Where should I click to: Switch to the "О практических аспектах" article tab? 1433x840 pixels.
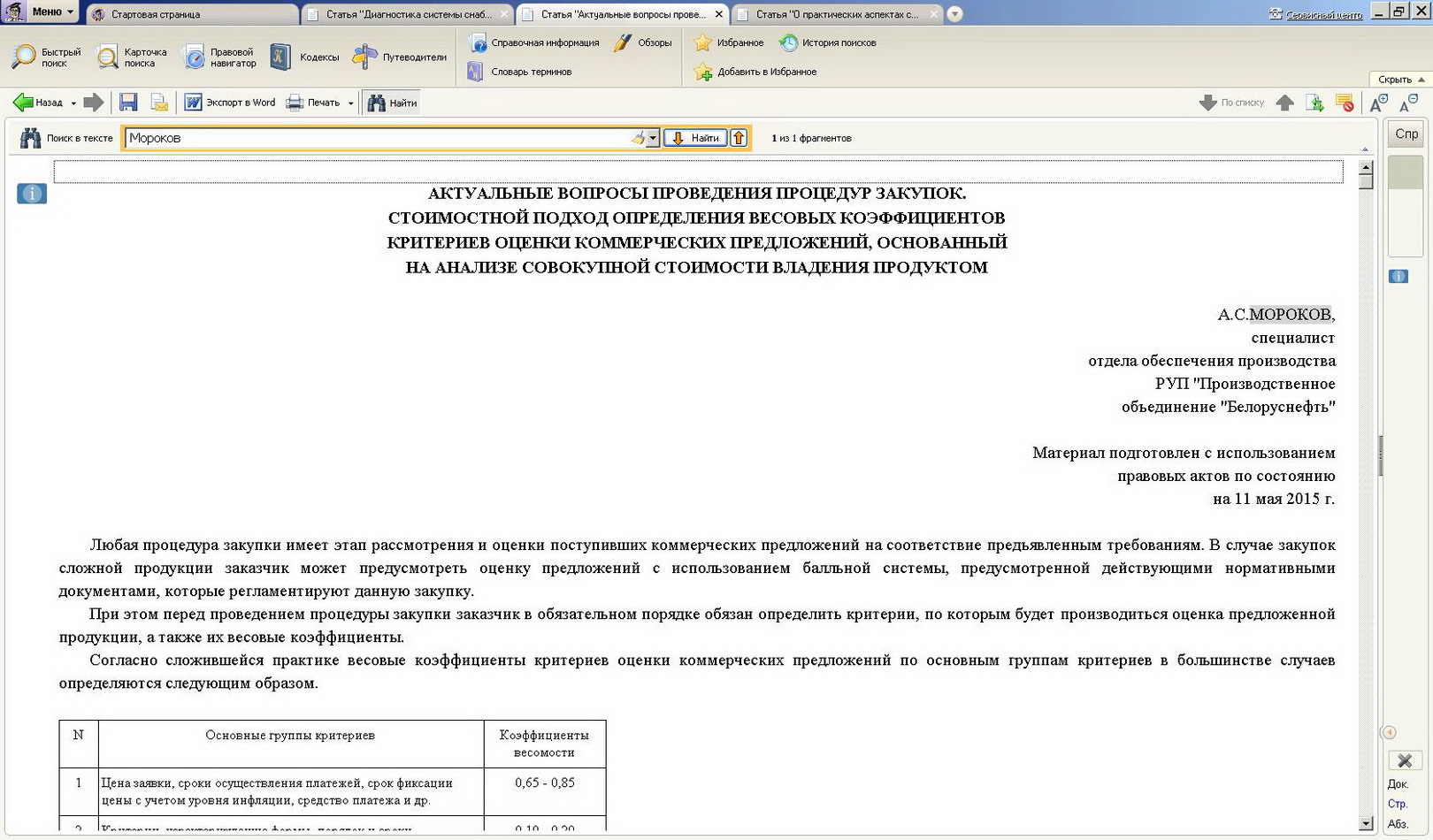pos(836,14)
